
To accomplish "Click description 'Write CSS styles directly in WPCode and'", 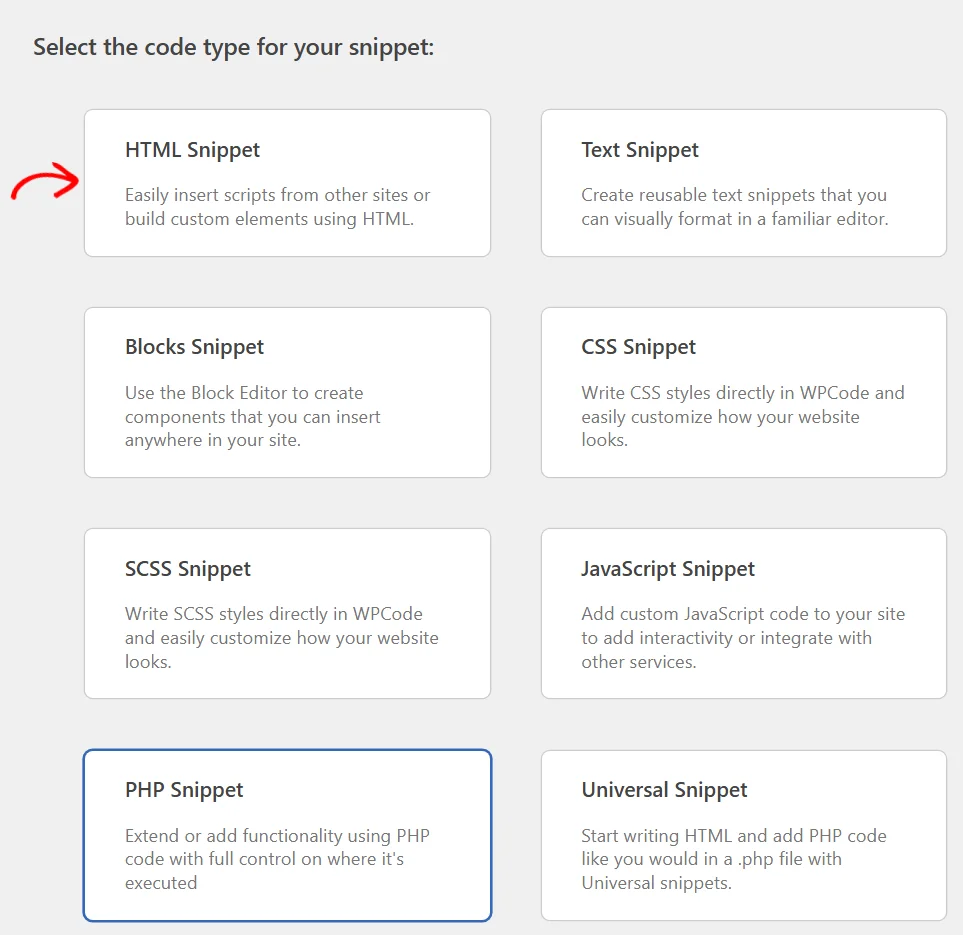I will pyautogui.click(x=743, y=393).
